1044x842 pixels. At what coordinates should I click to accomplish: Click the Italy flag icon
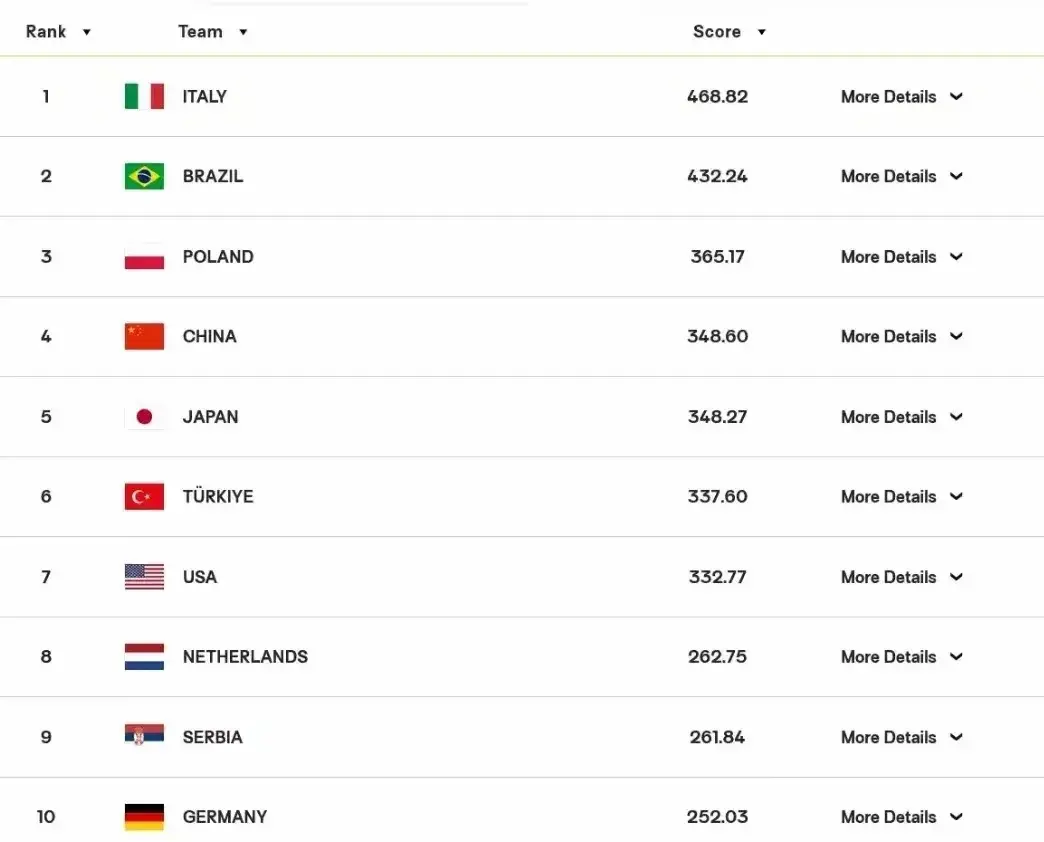point(144,97)
